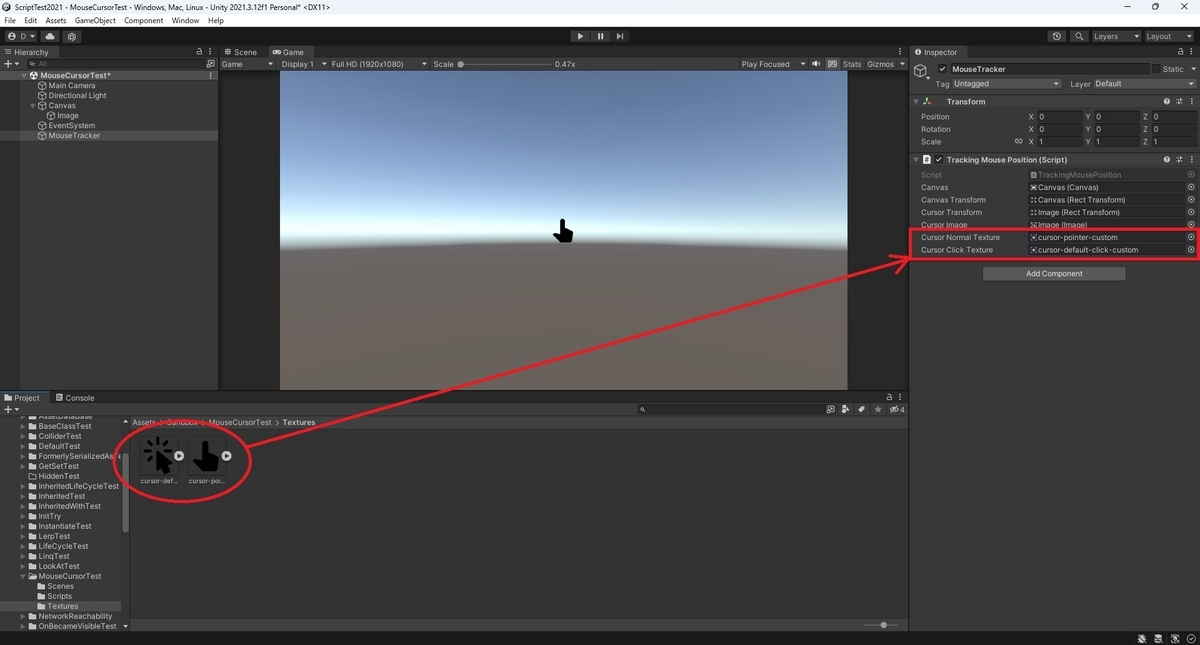Enable the Static checkbox for MouseTracker
The height and width of the screenshot is (645, 1200).
[x=1155, y=69]
